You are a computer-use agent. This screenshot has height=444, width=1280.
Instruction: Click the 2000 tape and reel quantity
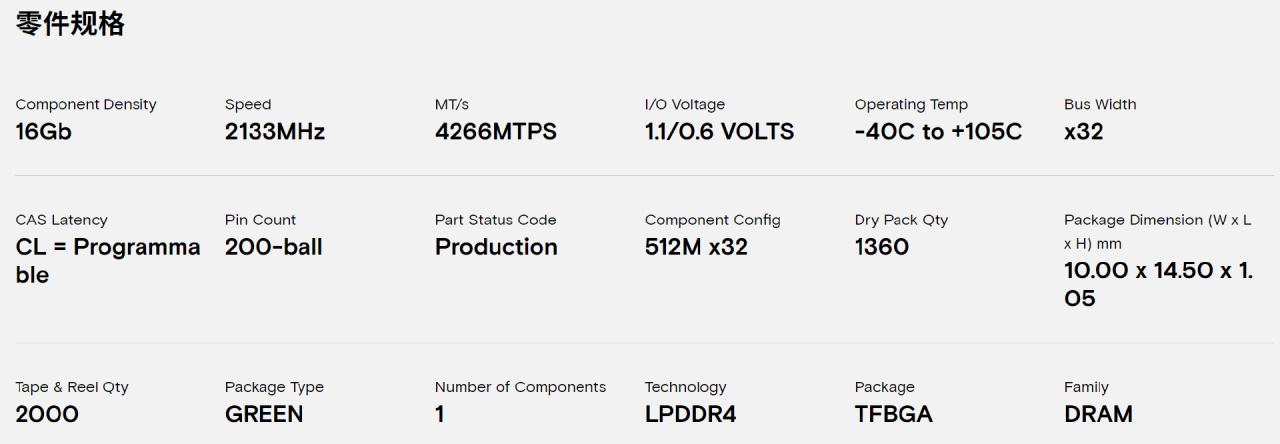tap(47, 414)
